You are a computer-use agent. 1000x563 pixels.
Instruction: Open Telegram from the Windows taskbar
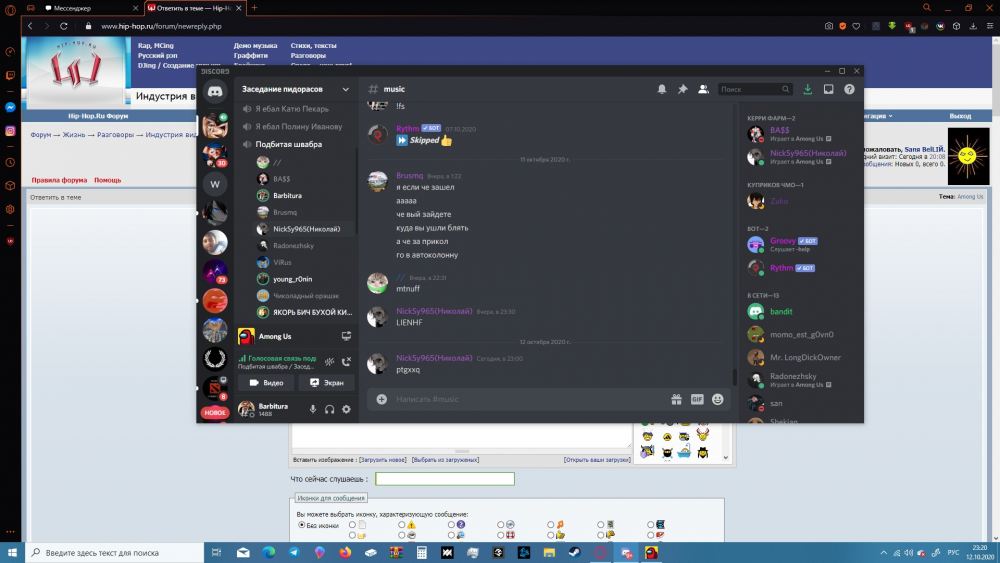294,553
